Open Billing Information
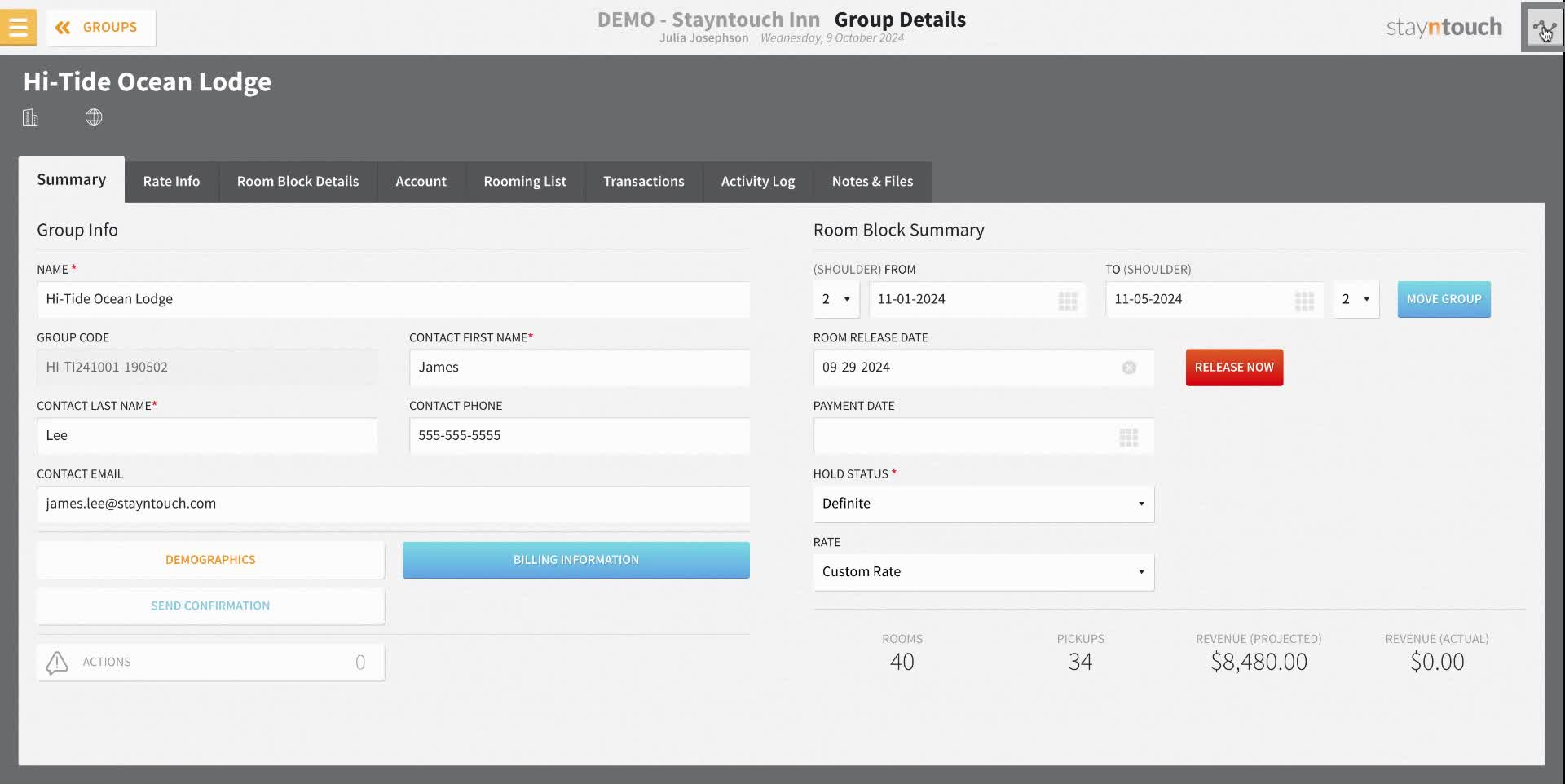Viewport: 1565px width, 784px height. tap(576, 560)
